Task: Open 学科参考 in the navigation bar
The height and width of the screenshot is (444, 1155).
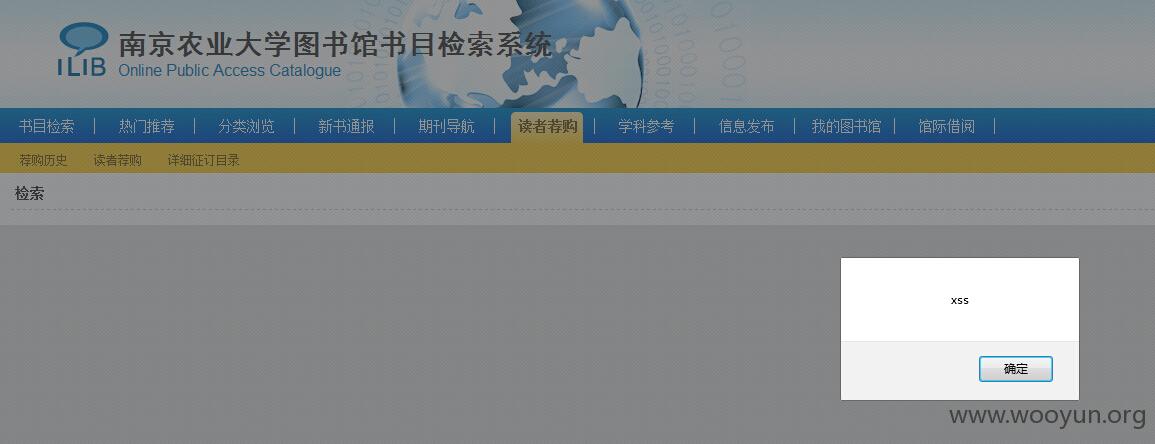Action: click(646, 127)
